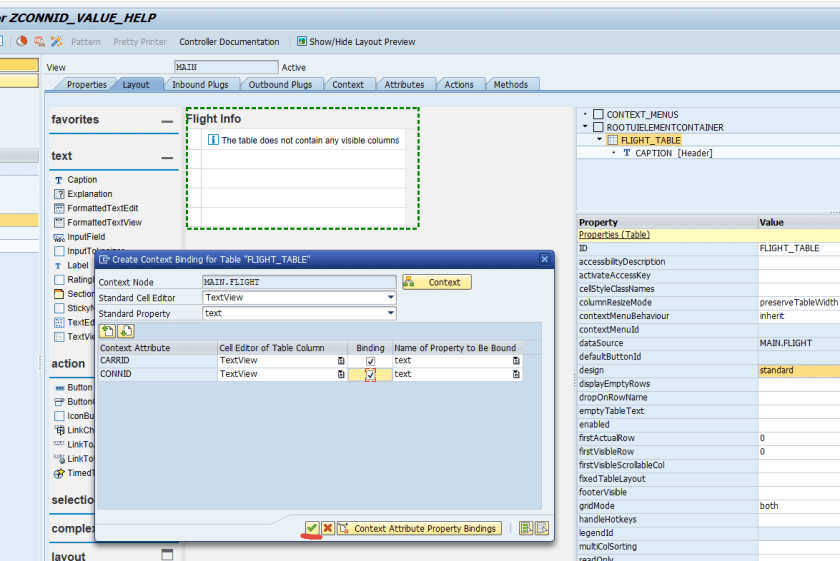Confirm binding with green checkmark button
The height and width of the screenshot is (561, 840).
(x=312, y=528)
